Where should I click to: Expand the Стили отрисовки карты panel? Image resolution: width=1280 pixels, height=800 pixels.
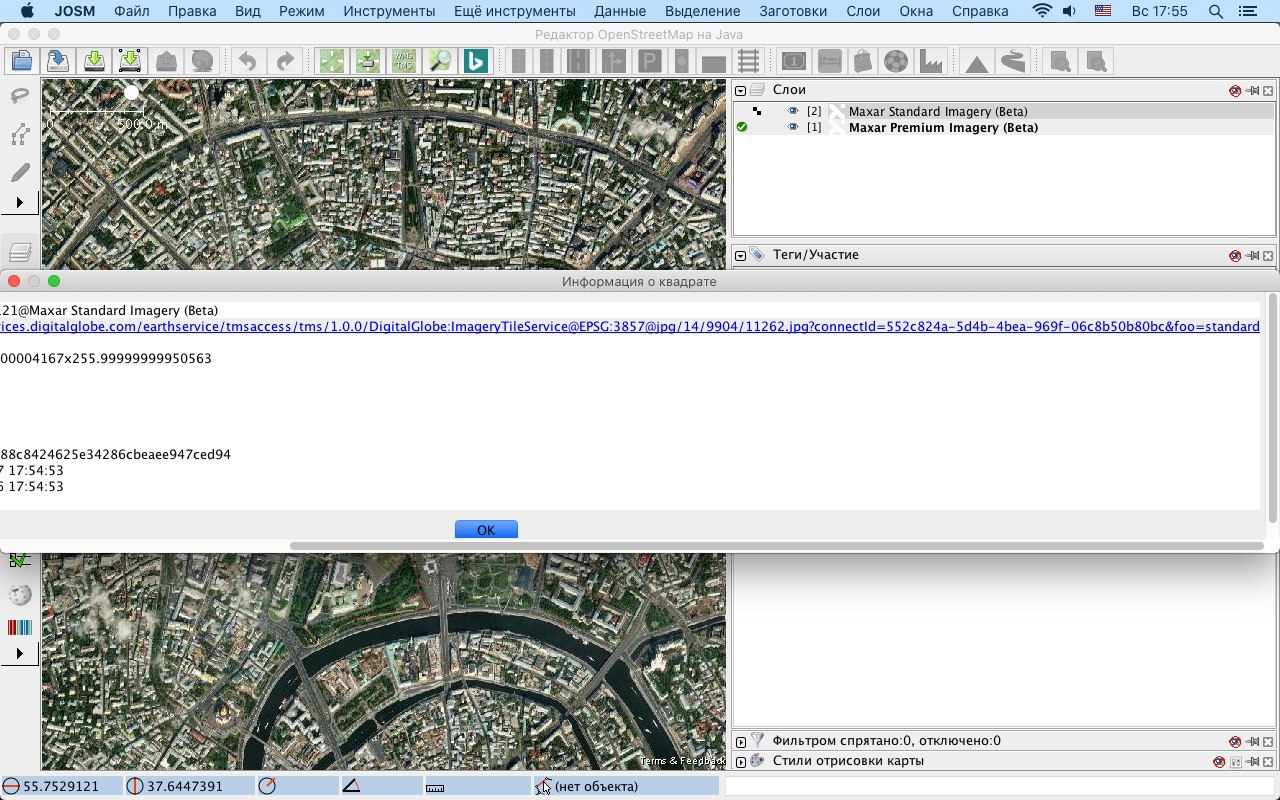pyautogui.click(x=741, y=762)
